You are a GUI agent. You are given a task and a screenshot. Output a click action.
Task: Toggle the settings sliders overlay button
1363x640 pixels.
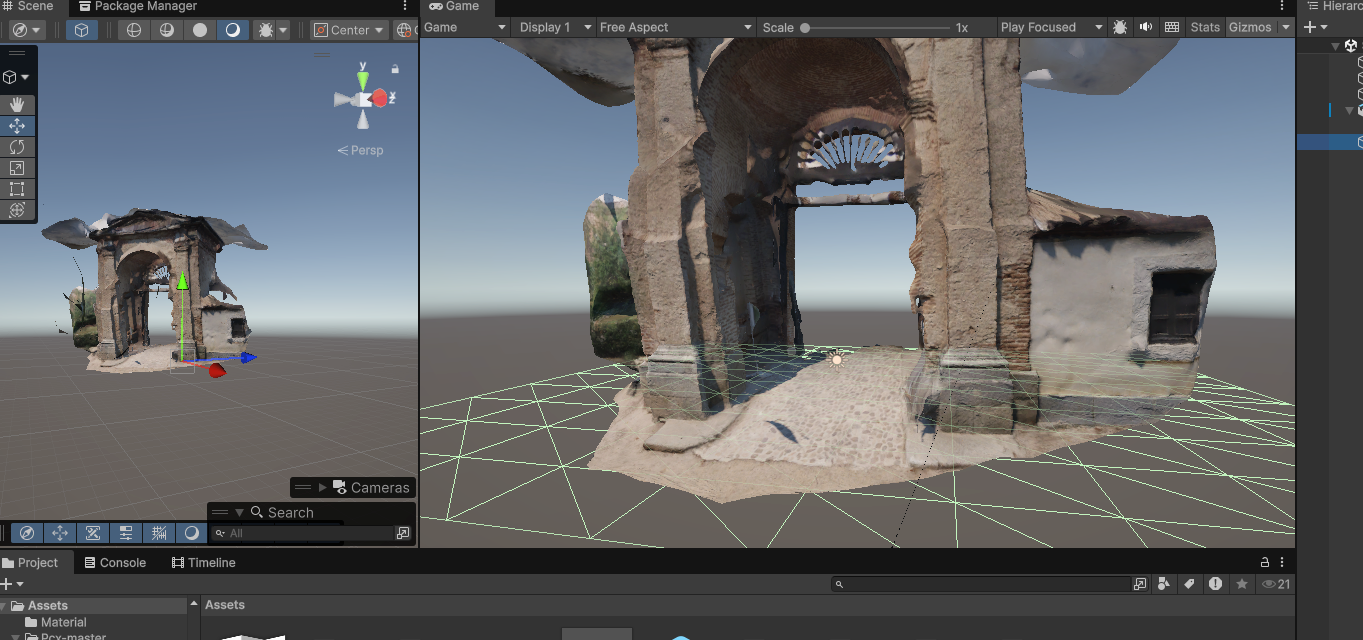pyautogui.click(x=126, y=533)
